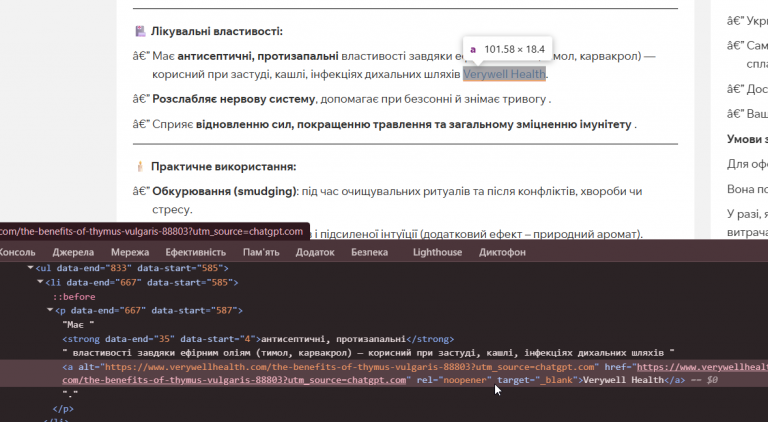Click the bold text Розслабляє нервову систему
This screenshot has width=768, height=422.
coord(233,99)
